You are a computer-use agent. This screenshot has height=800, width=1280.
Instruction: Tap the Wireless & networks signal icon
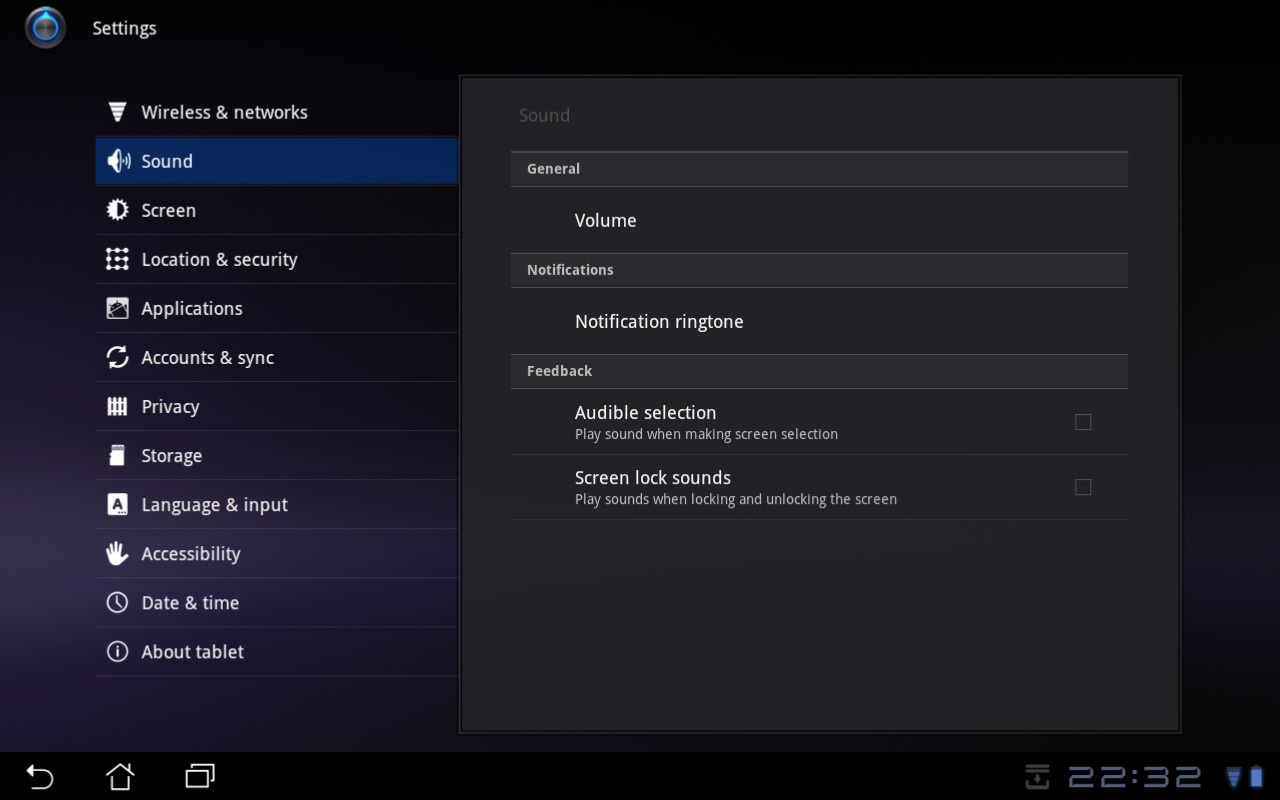pos(117,112)
